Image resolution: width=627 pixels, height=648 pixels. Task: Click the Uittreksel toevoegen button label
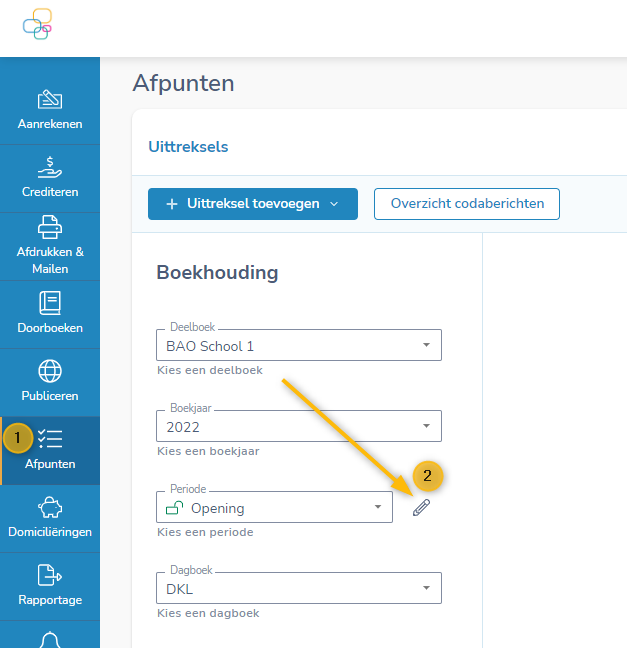tap(253, 203)
